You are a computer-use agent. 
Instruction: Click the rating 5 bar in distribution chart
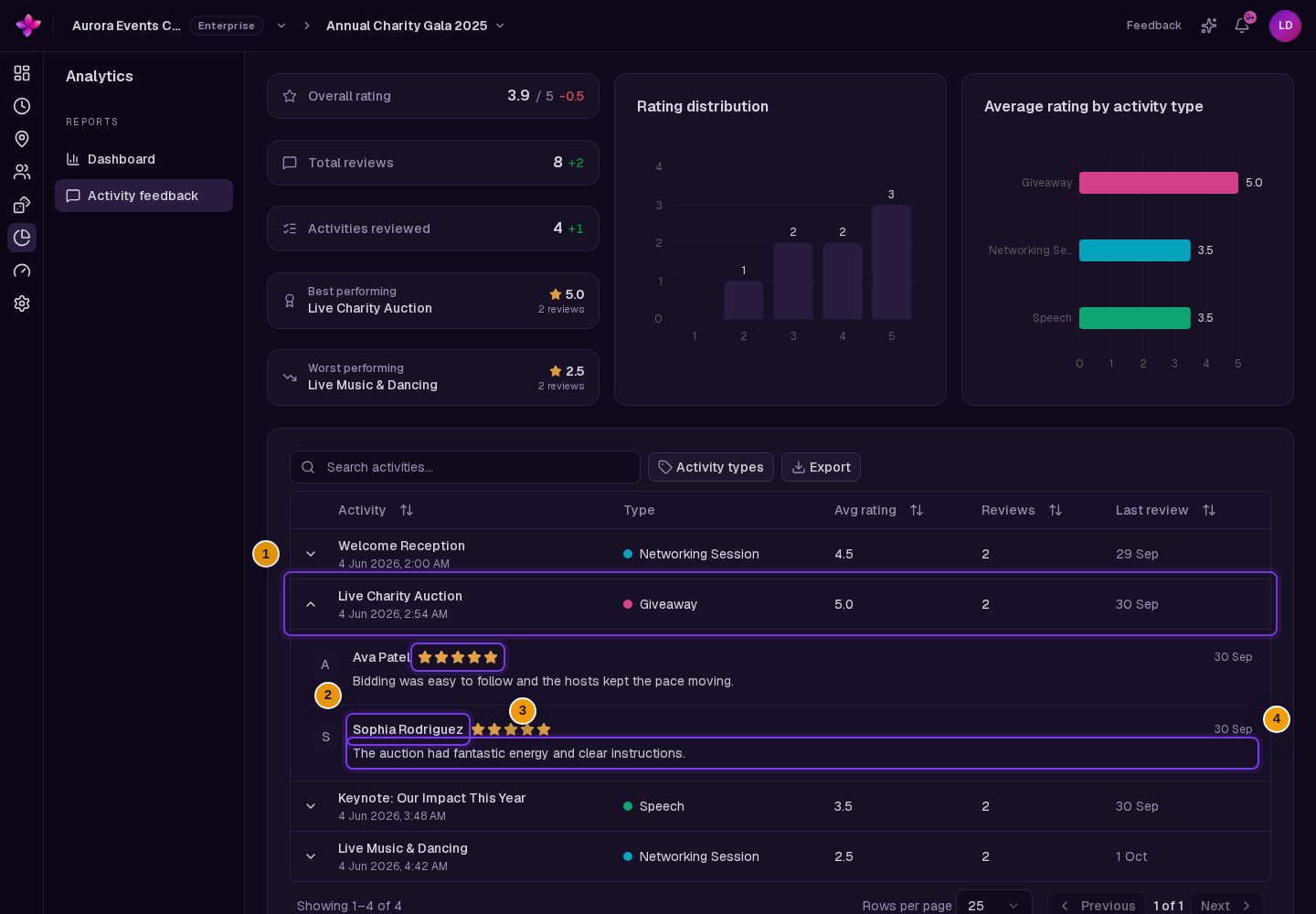892,262
